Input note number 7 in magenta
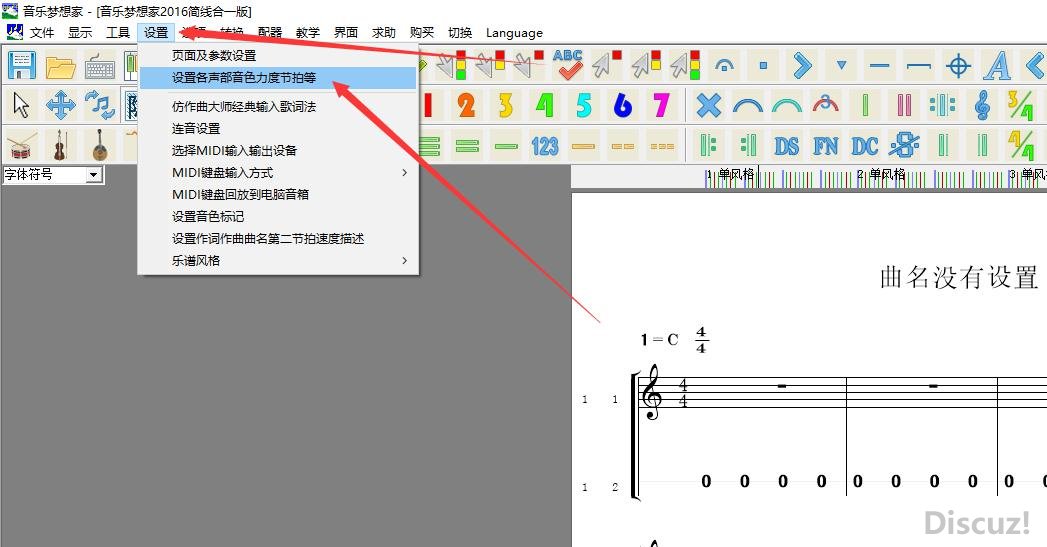The height and width of the screenshot is (547, 1047). click(x=662, y=106)
